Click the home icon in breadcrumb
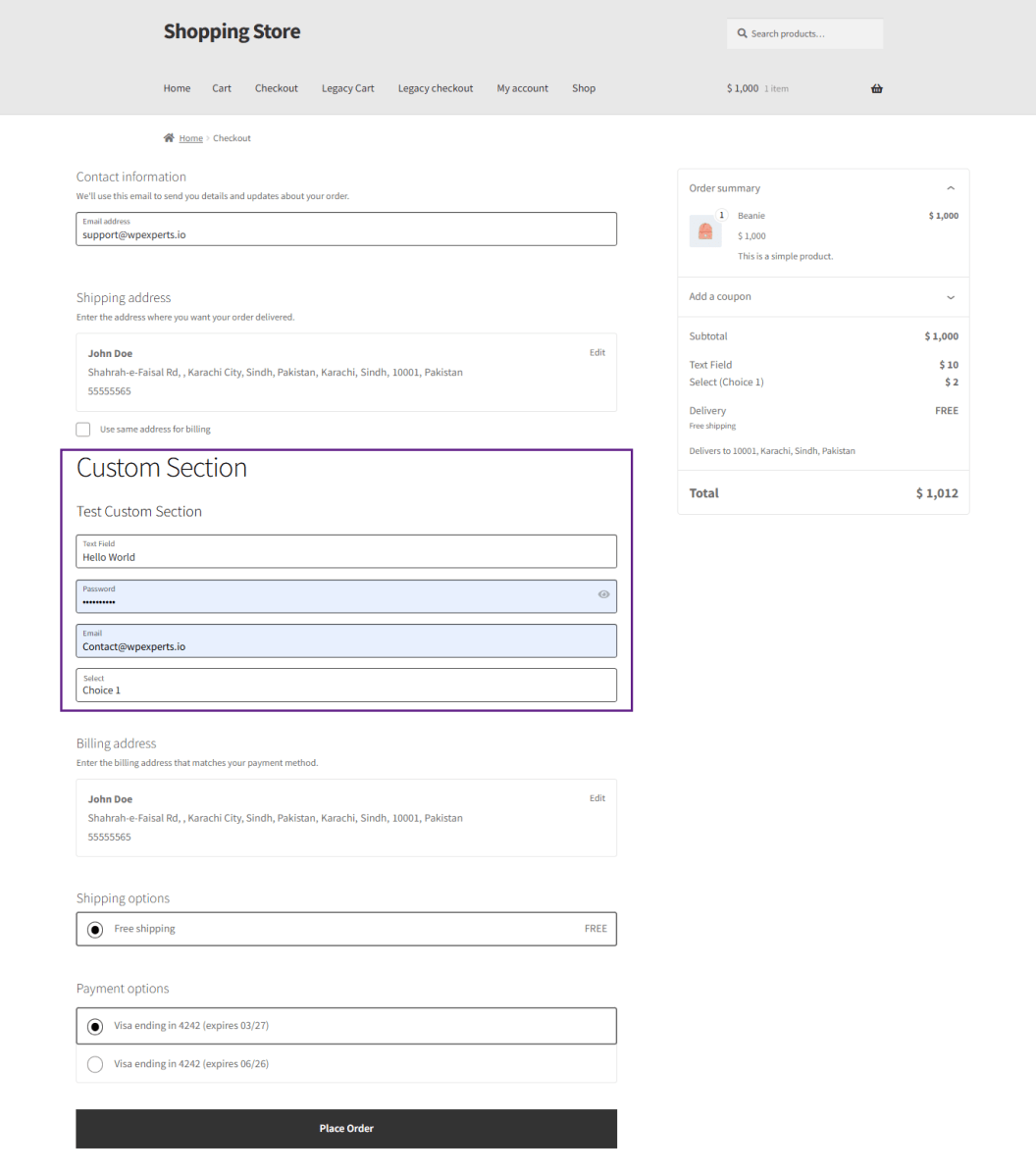Viewport: 1036px width, 1174px height. [x=169, y=138]
